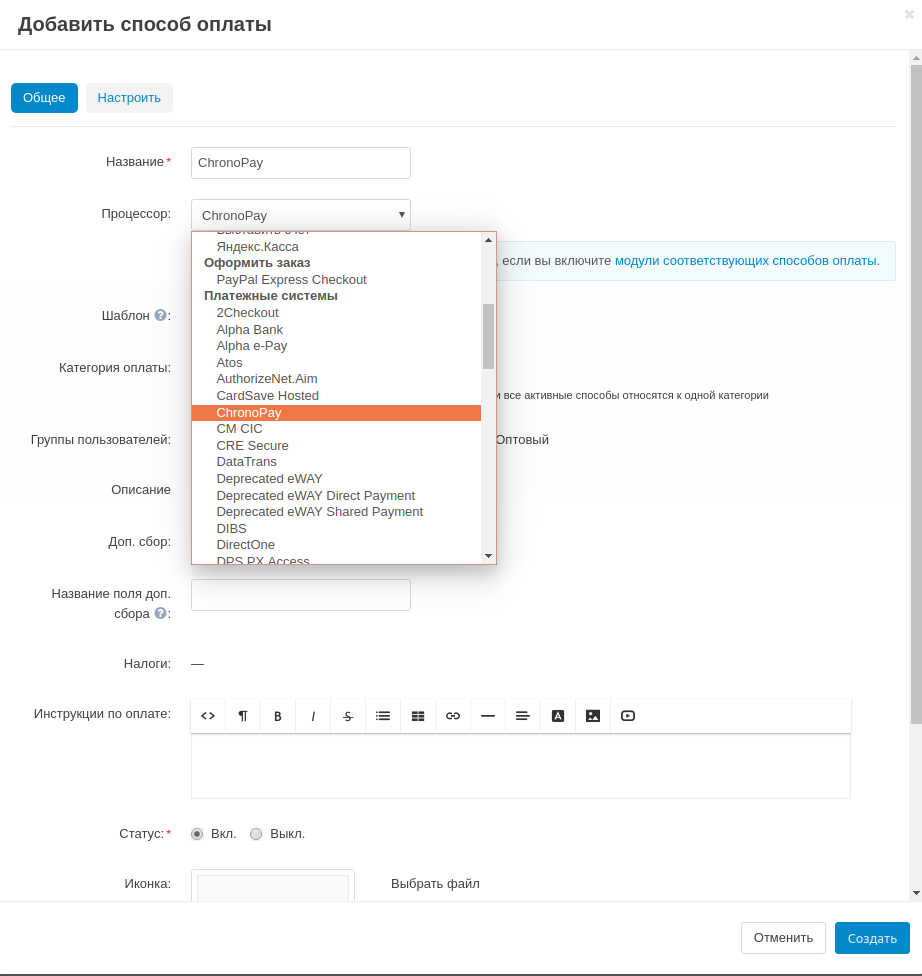Viewport: 922px width, 976px height.
Task: Open the Общее tab
Action: pyautogui.click(x=44, y=98)
